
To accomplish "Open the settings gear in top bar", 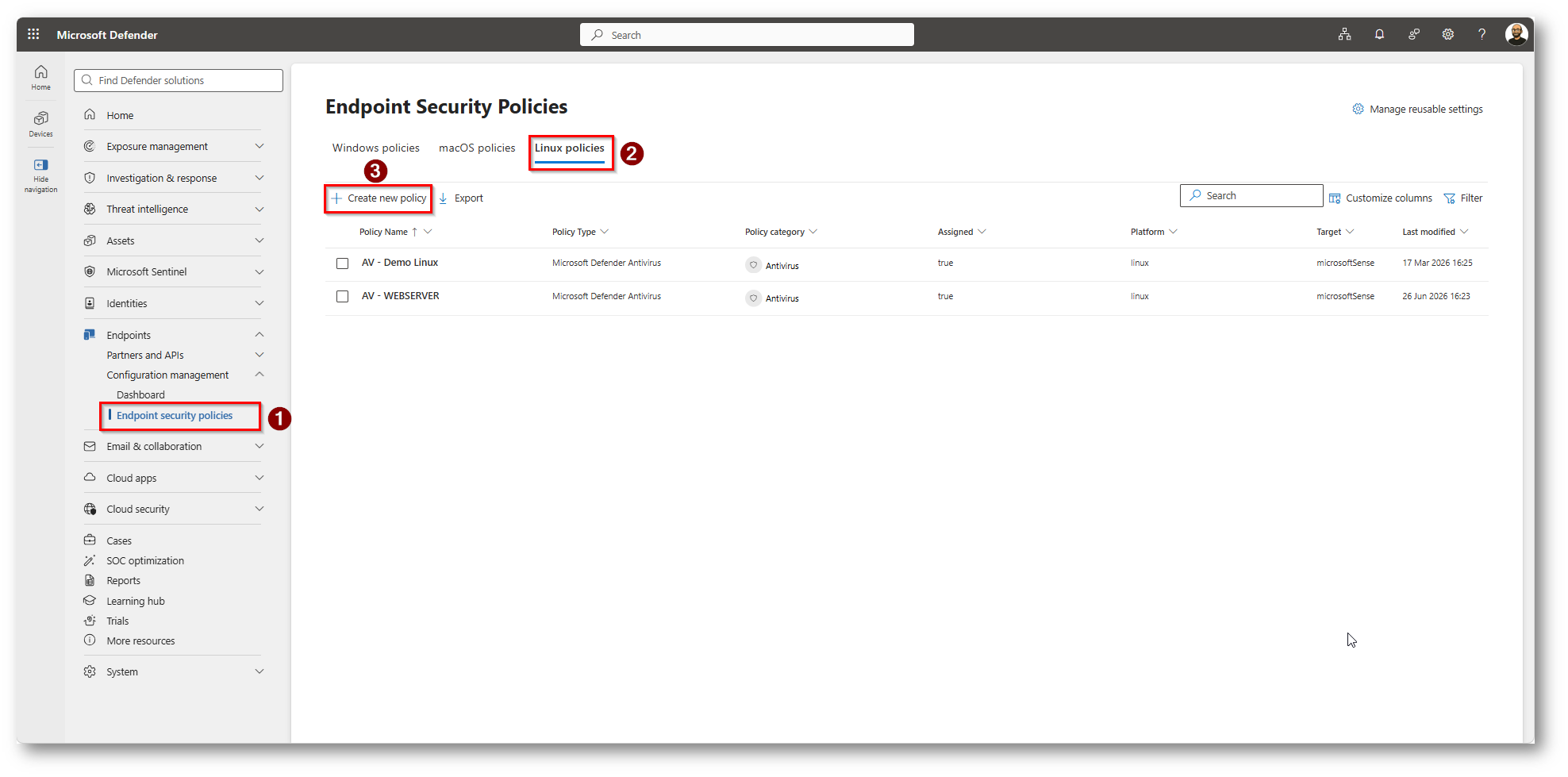I will [1448, 34].
